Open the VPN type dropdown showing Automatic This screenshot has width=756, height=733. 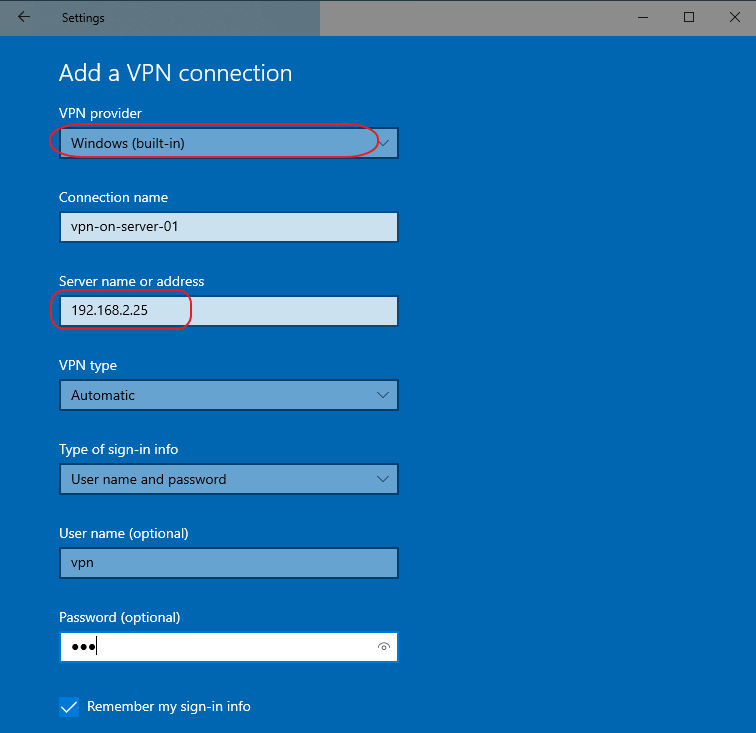click(228, 395)
